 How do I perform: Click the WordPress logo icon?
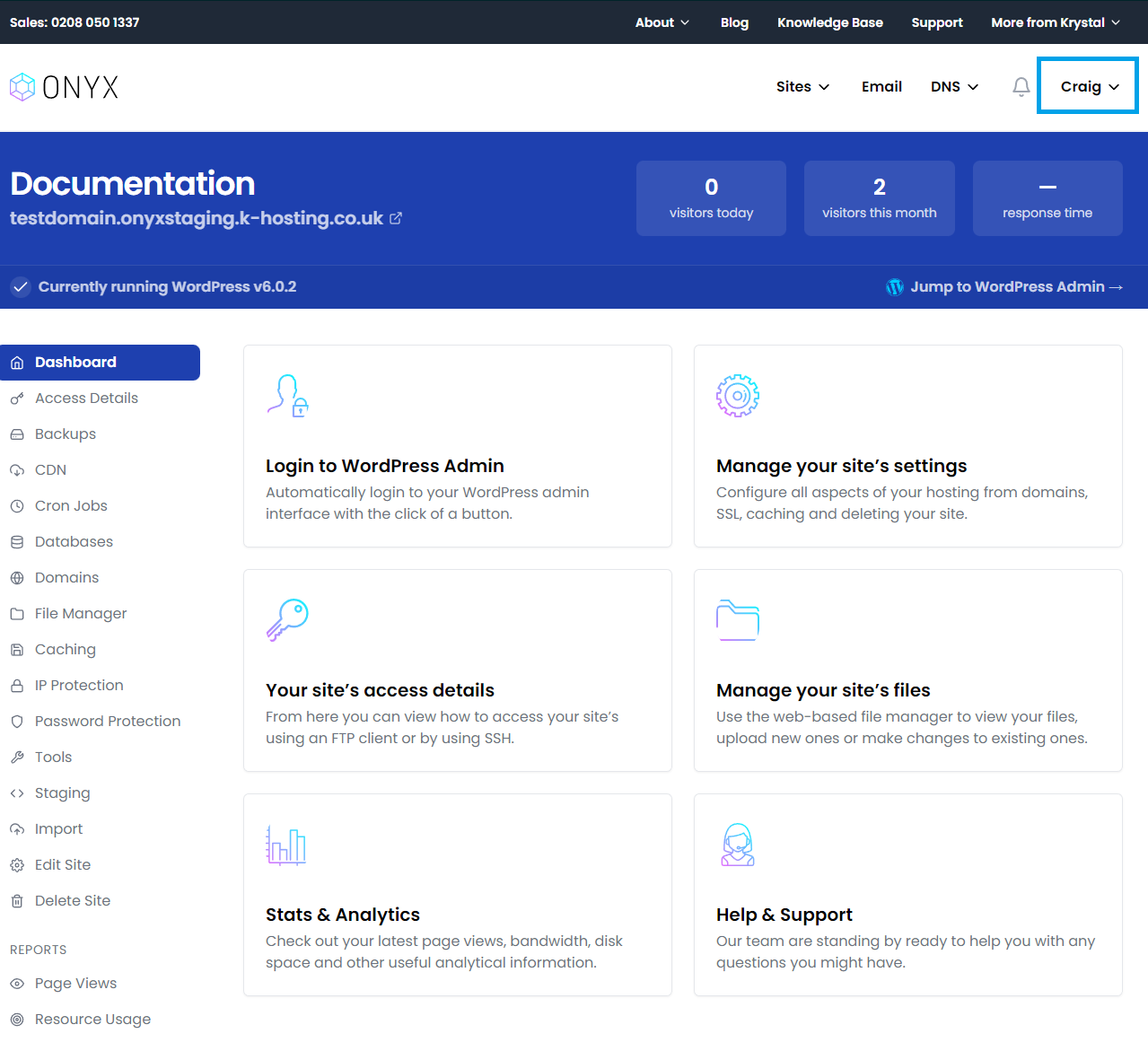click(895, 287)
